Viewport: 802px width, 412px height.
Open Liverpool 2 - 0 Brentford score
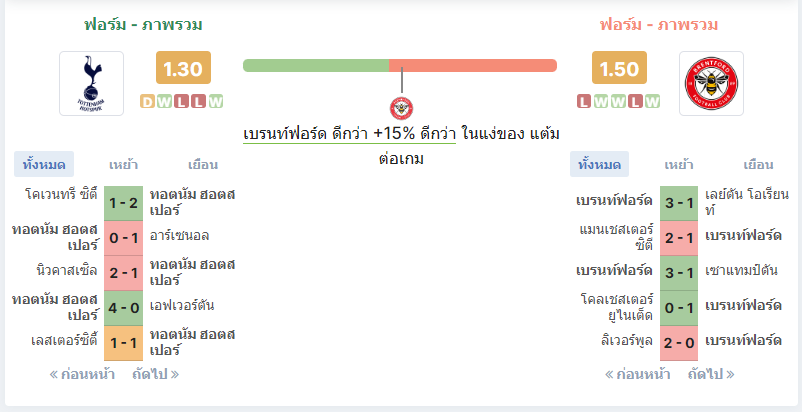pos(679,343)
